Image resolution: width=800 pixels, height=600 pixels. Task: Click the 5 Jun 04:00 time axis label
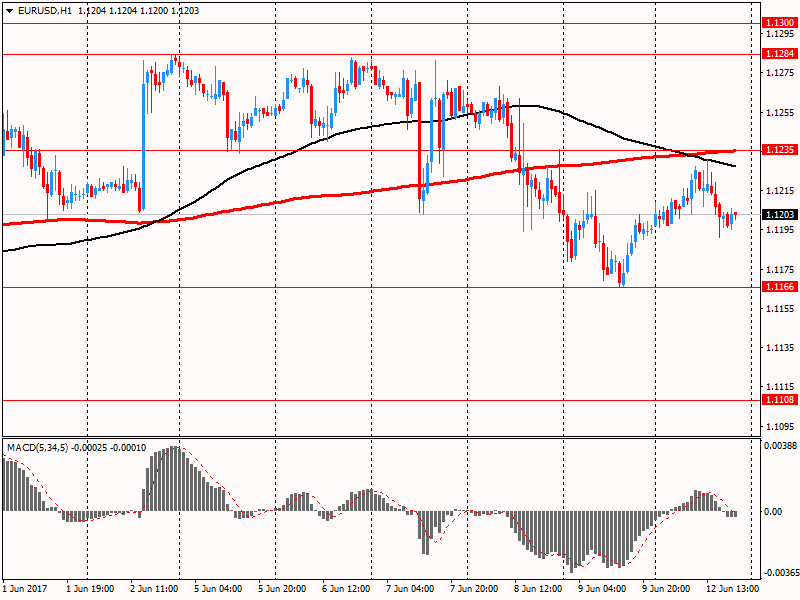(x=218, y=589)
